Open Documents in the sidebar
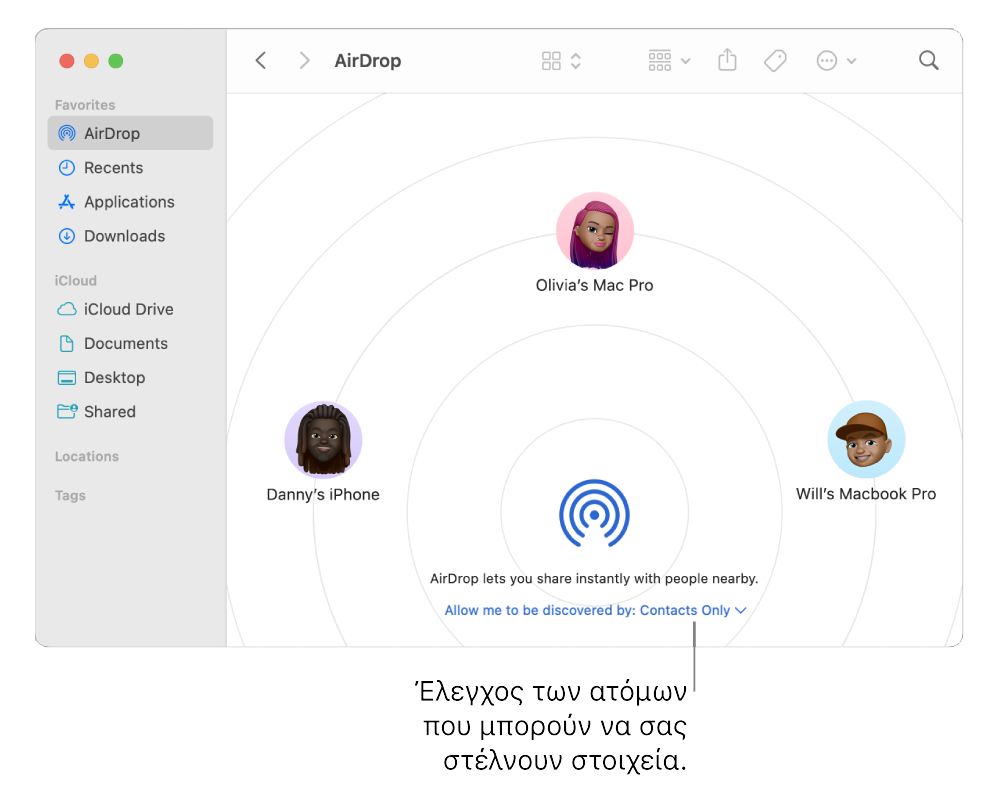 (x=130, y=344)
